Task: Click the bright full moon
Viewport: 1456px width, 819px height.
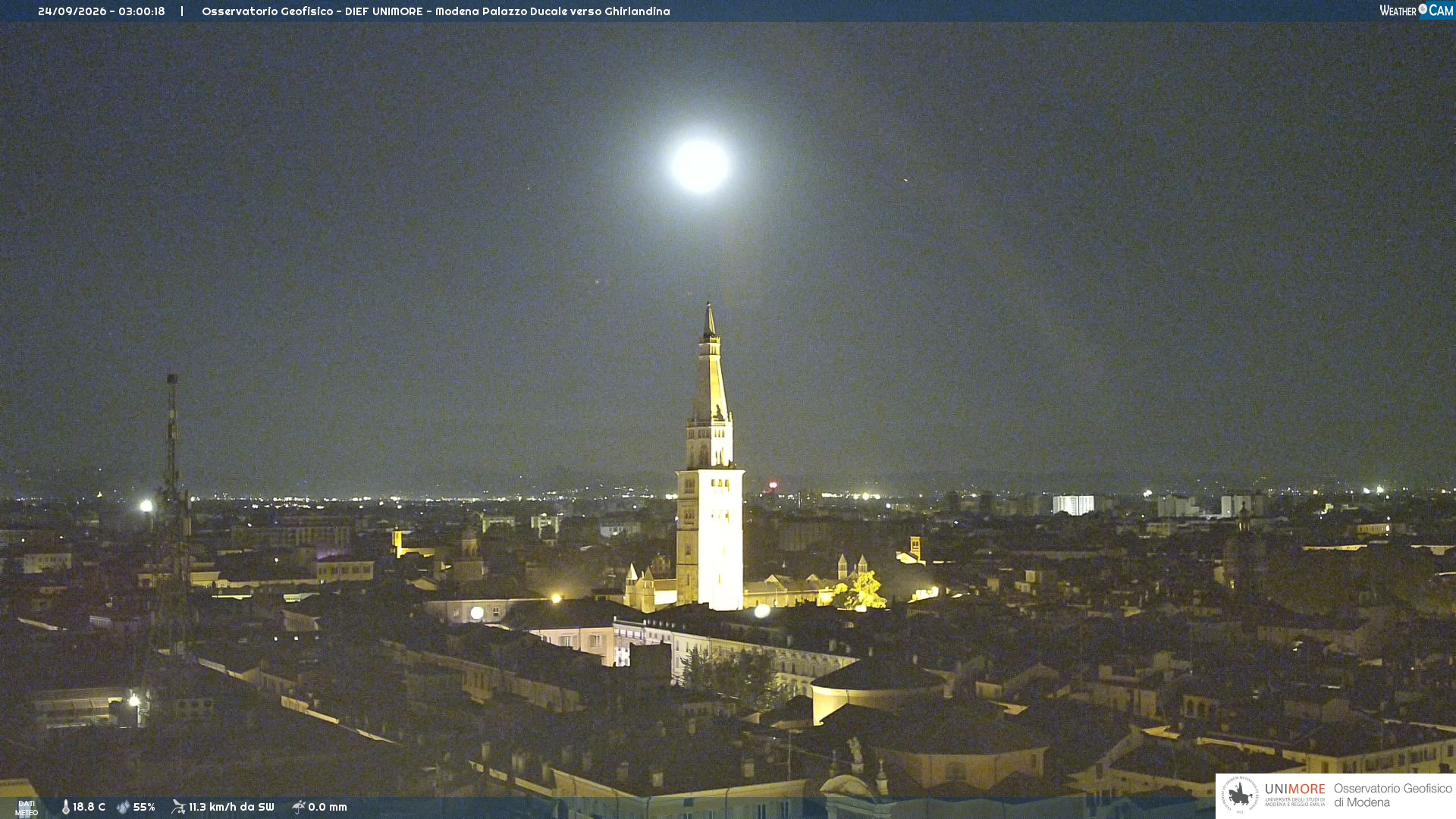Action: tap(700, 165)
